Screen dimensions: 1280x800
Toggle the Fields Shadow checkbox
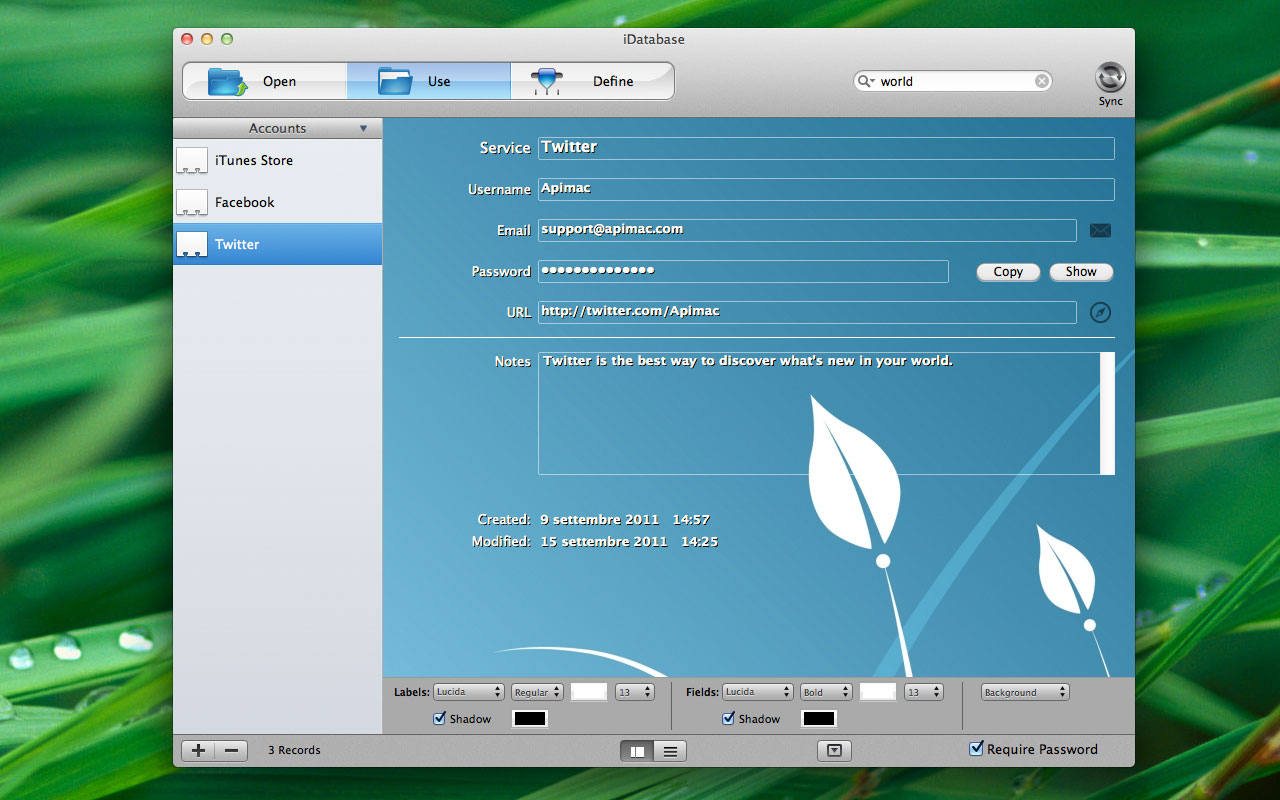click(728, 718)
